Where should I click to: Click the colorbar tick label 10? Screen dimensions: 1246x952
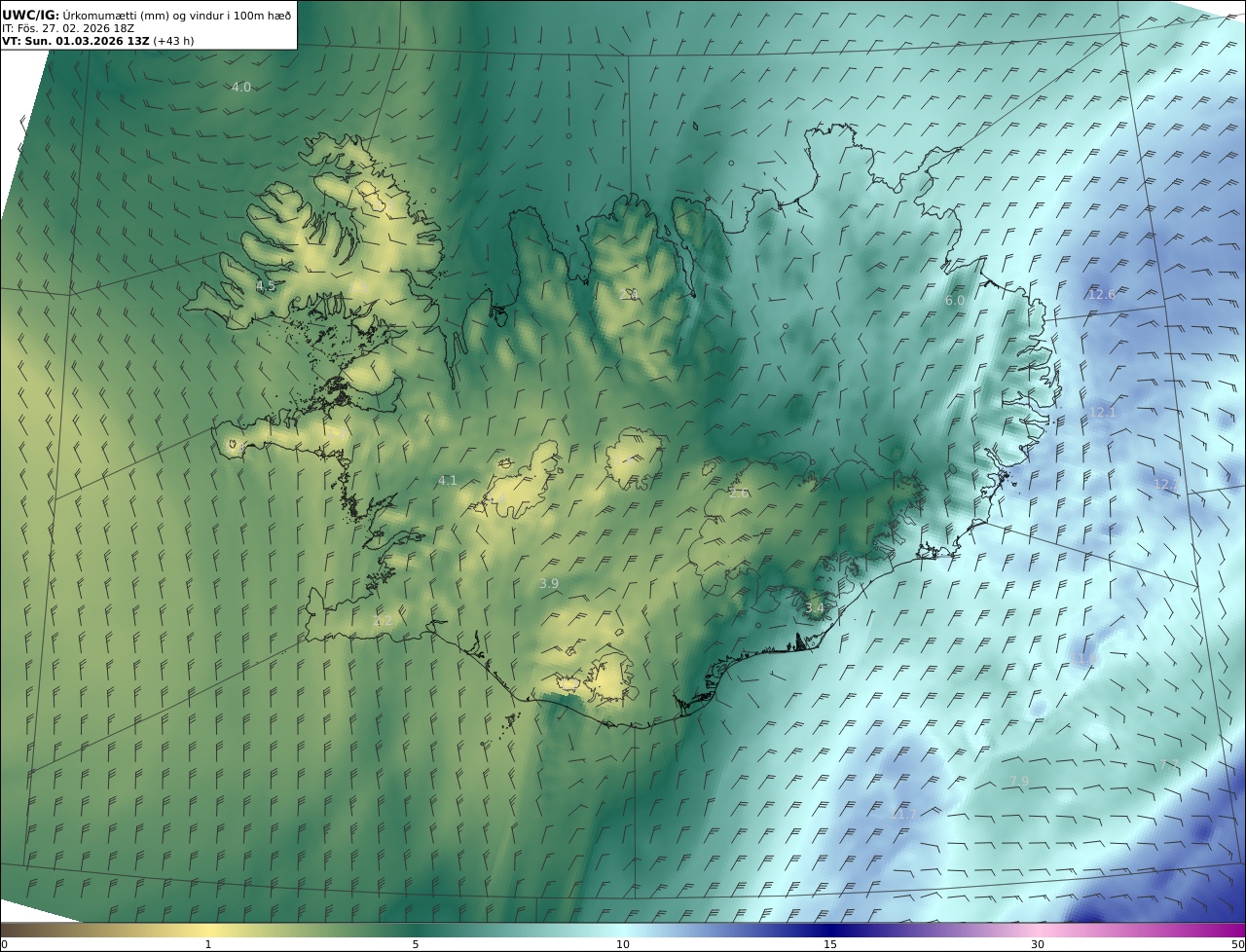pos(623,944)
